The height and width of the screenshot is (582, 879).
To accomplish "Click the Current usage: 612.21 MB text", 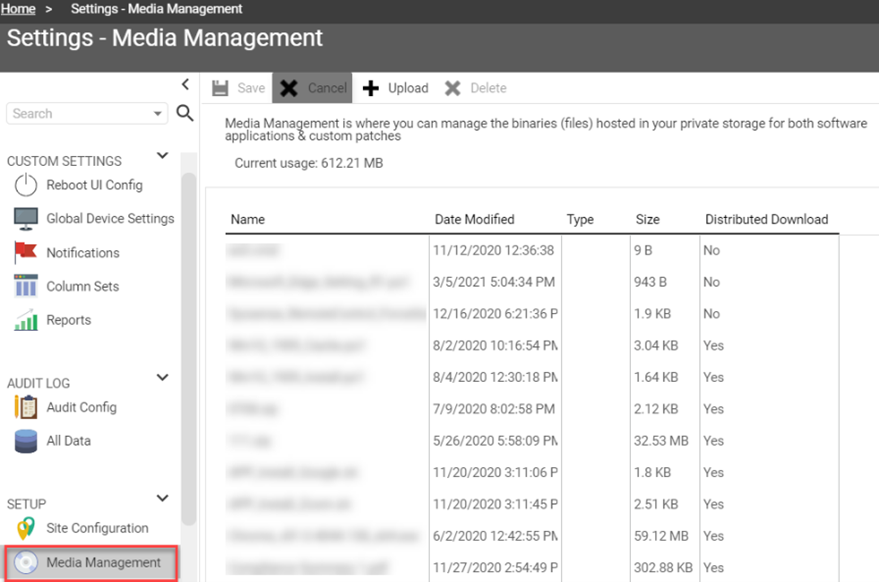I will point(309,163).
